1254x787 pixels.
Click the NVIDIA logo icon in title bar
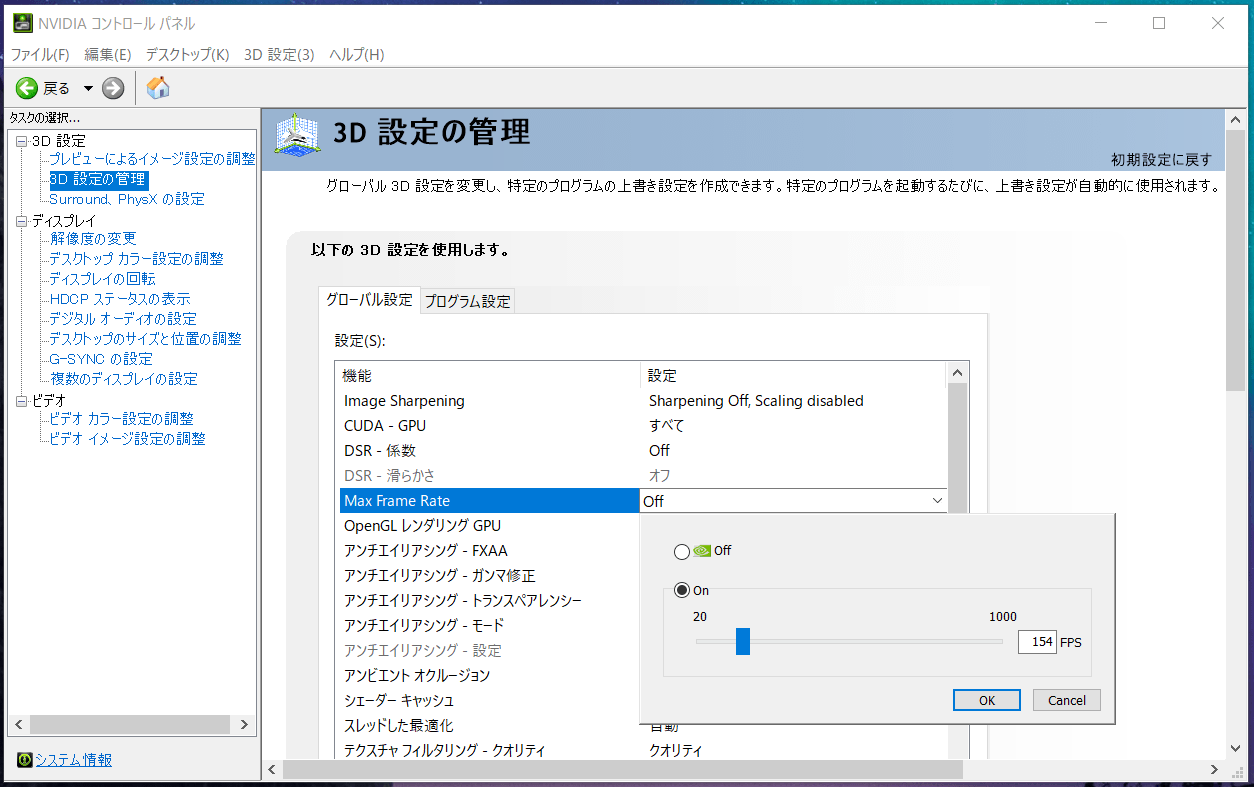(x=22, y=23)
